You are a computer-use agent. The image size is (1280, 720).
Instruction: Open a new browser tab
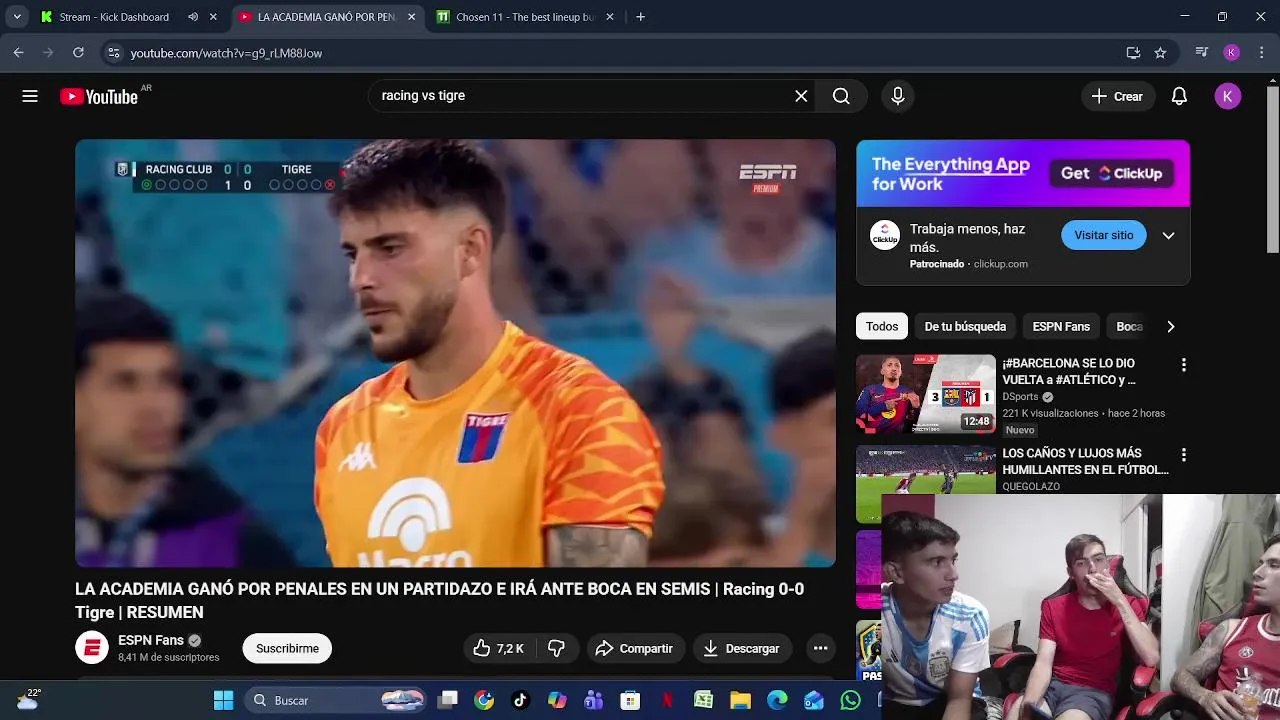[x=640, y=17]
